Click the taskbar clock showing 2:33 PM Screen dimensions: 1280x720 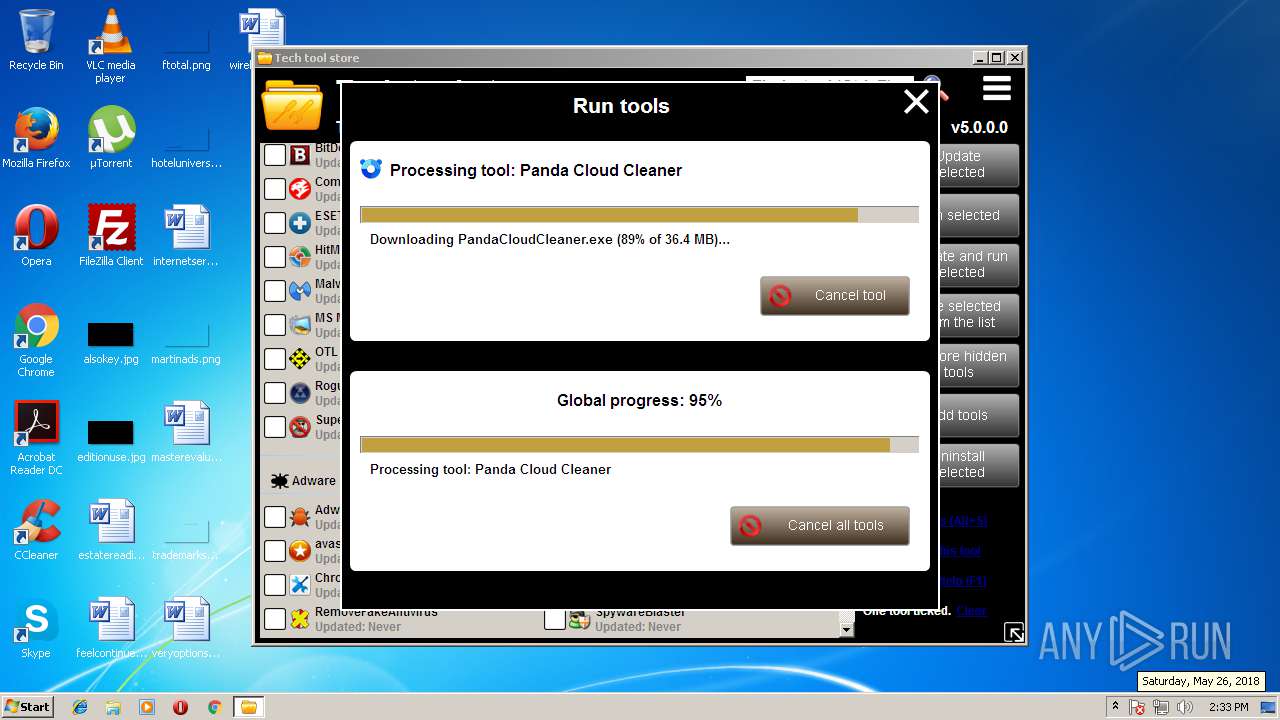[1228, 707]
